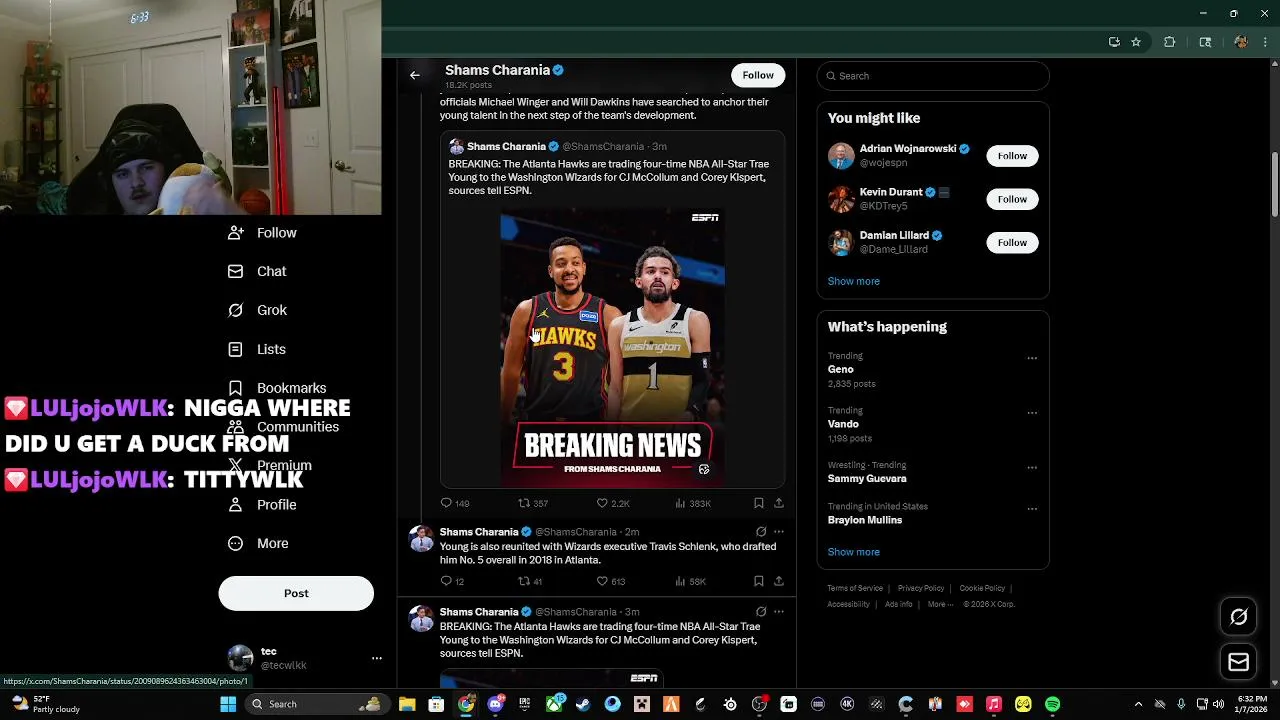Open Steam from the taskbar
The width and height of the screenshot is (1280, 720).
click(x=583, y=704)
